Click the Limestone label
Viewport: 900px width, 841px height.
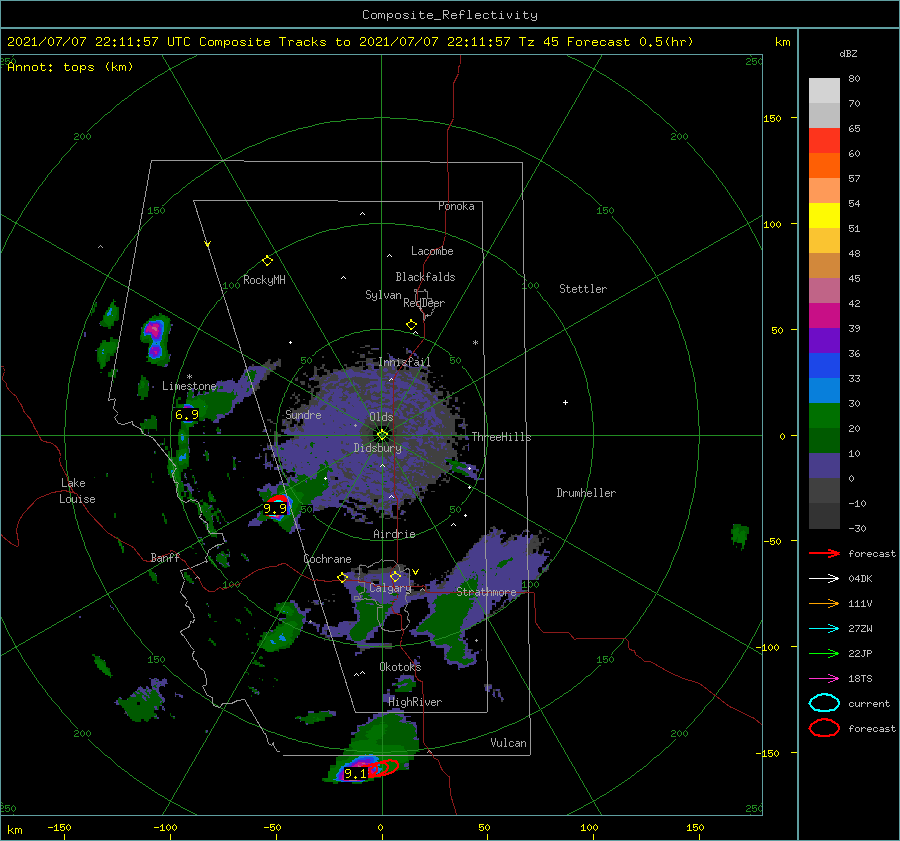click(189, 386)
